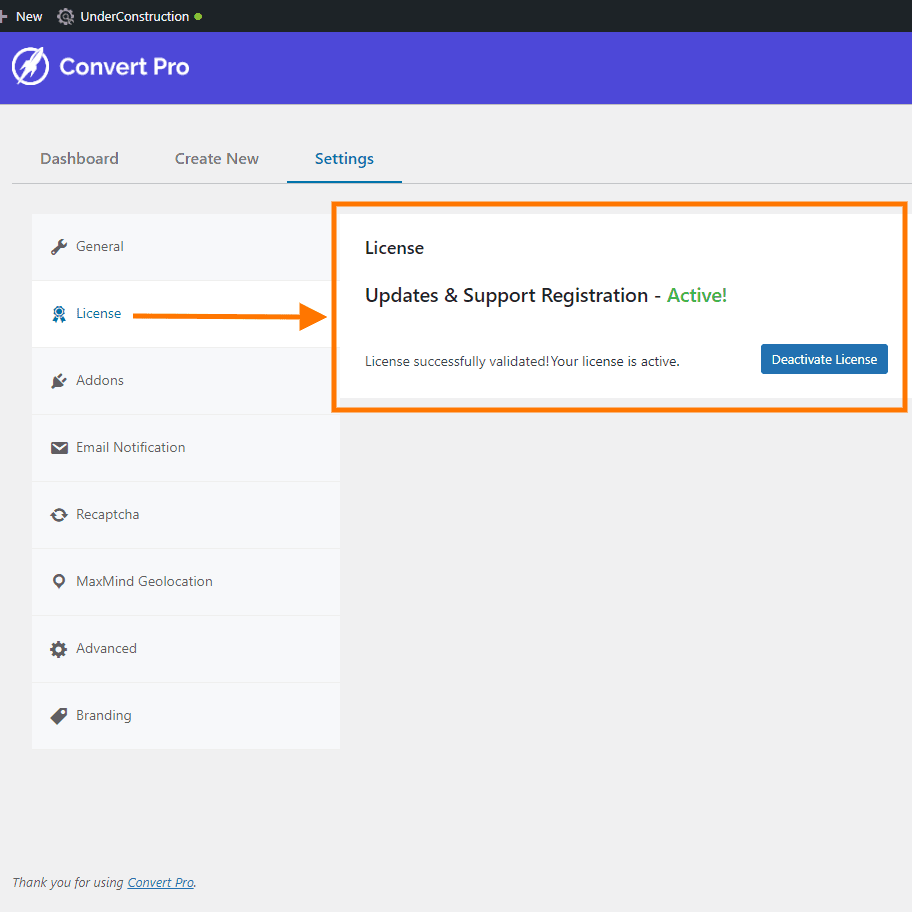This screenshot has height=912, width=912.
Task: Click the 'License successfully validated!' message
Action: [457, 361]
